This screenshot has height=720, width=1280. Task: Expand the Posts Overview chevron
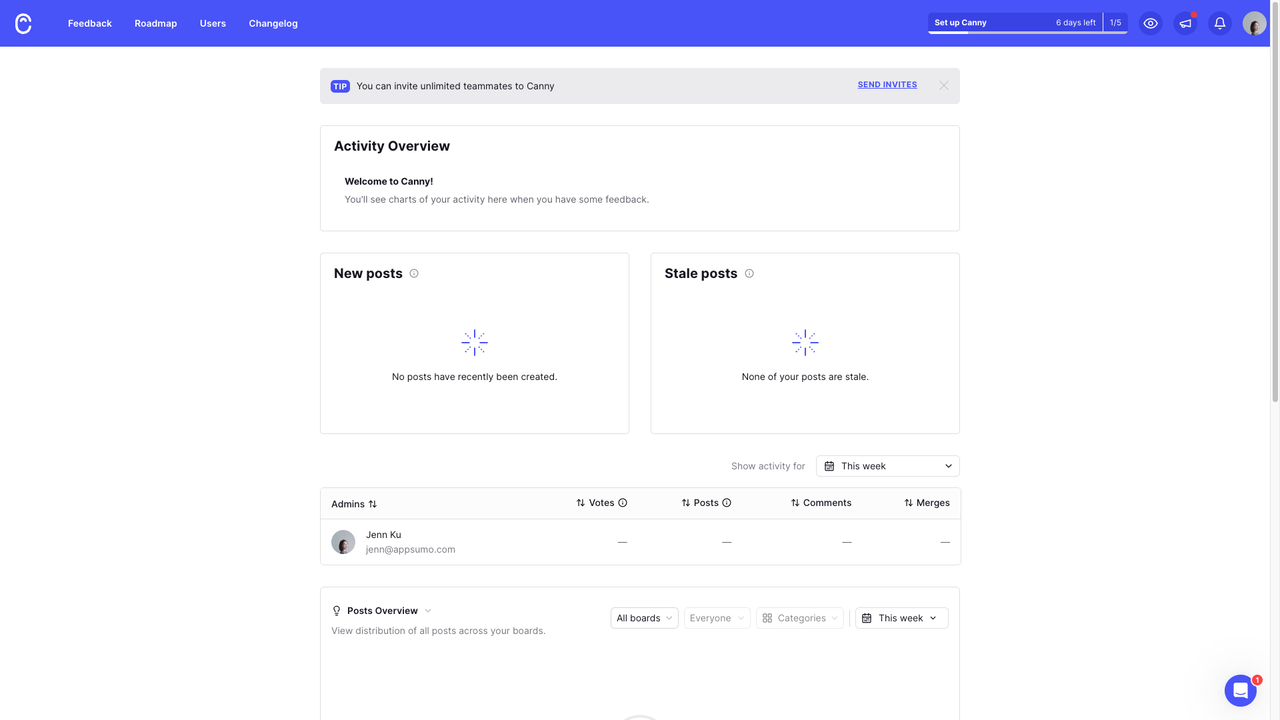(x=428, y=611)
